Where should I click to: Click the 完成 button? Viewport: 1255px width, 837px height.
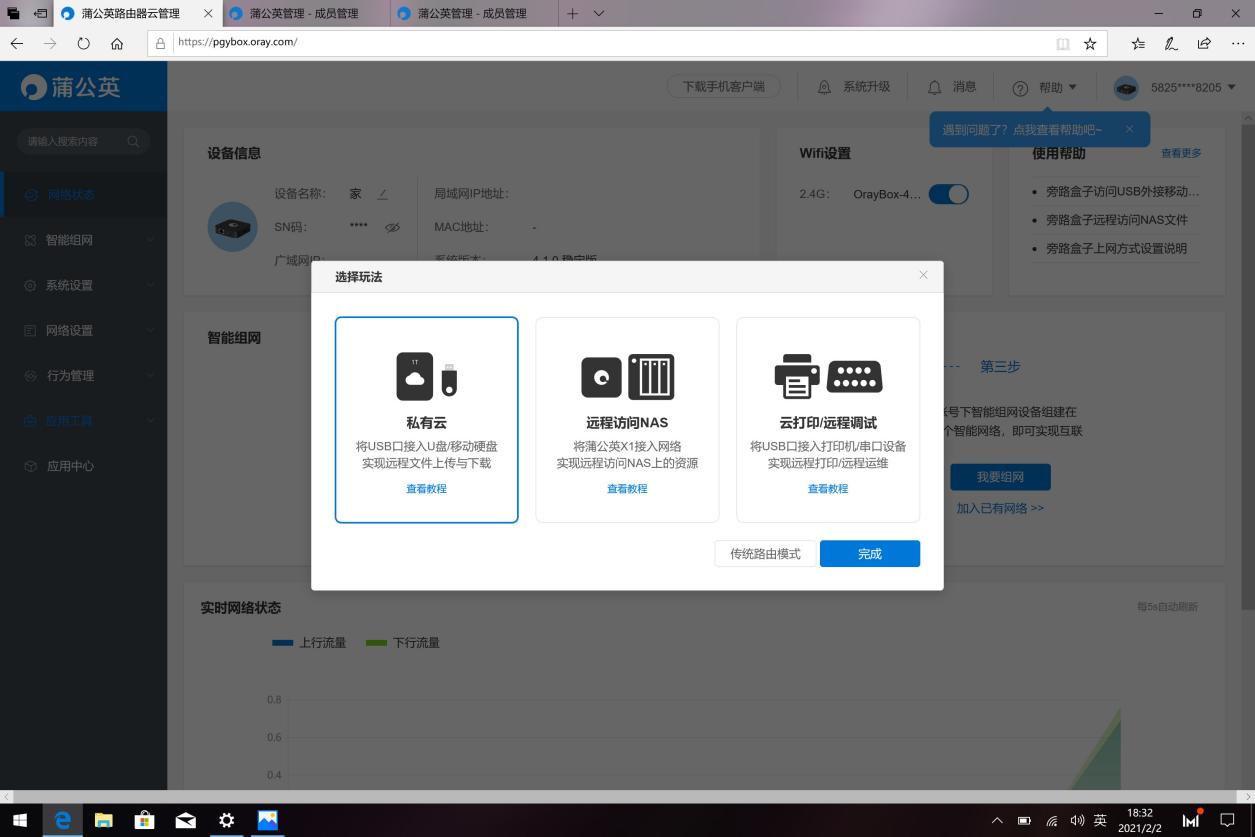coord(870,554)
